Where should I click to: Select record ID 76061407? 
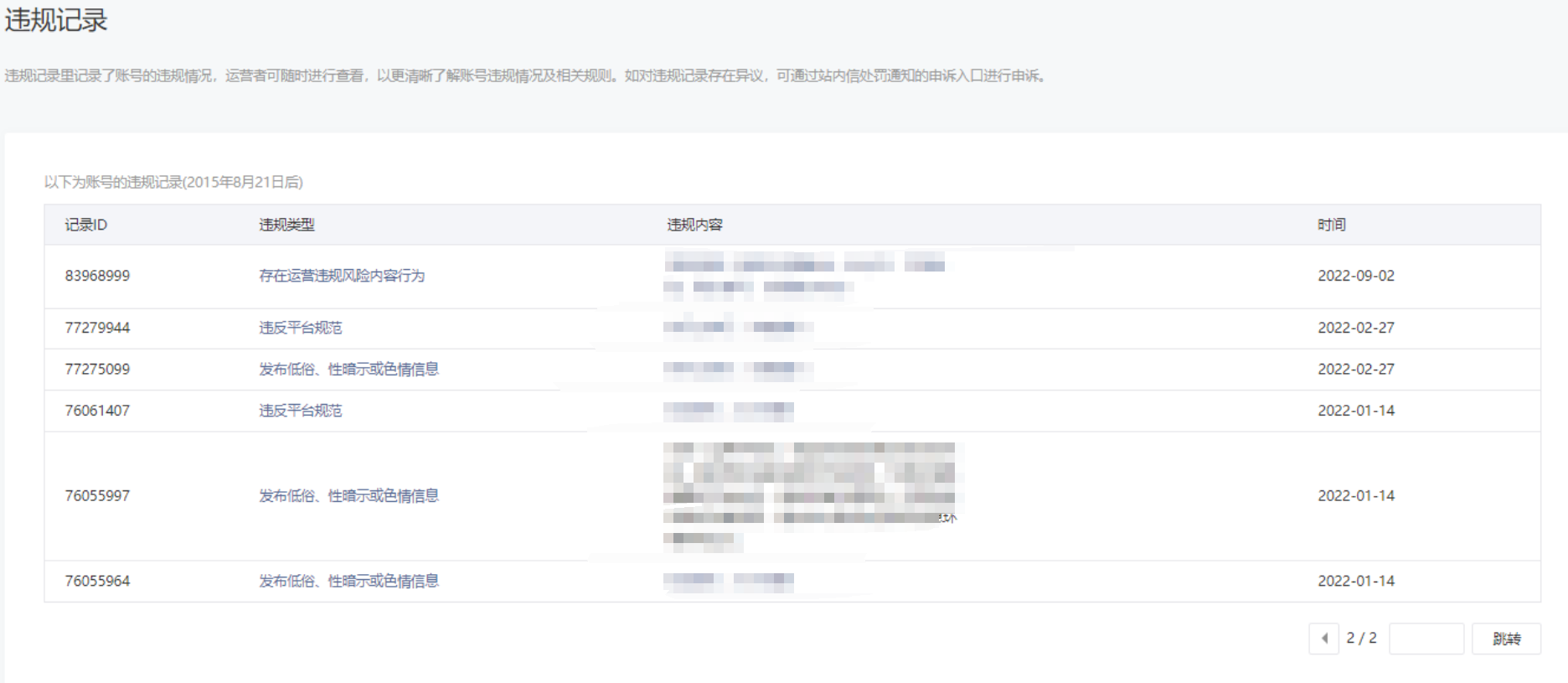(x=97, y=411)
